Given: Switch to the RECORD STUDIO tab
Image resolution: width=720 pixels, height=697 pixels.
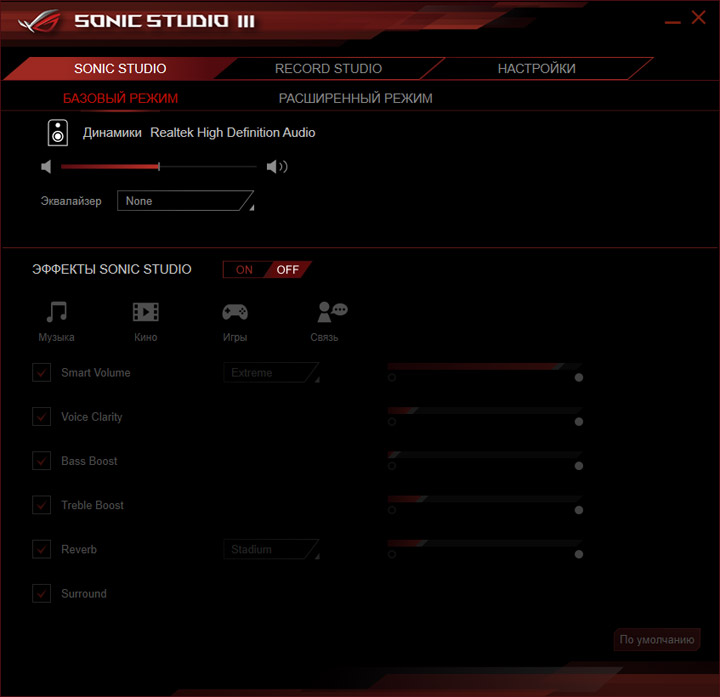Looking at the screenshot, I should [x=328, y=68].
